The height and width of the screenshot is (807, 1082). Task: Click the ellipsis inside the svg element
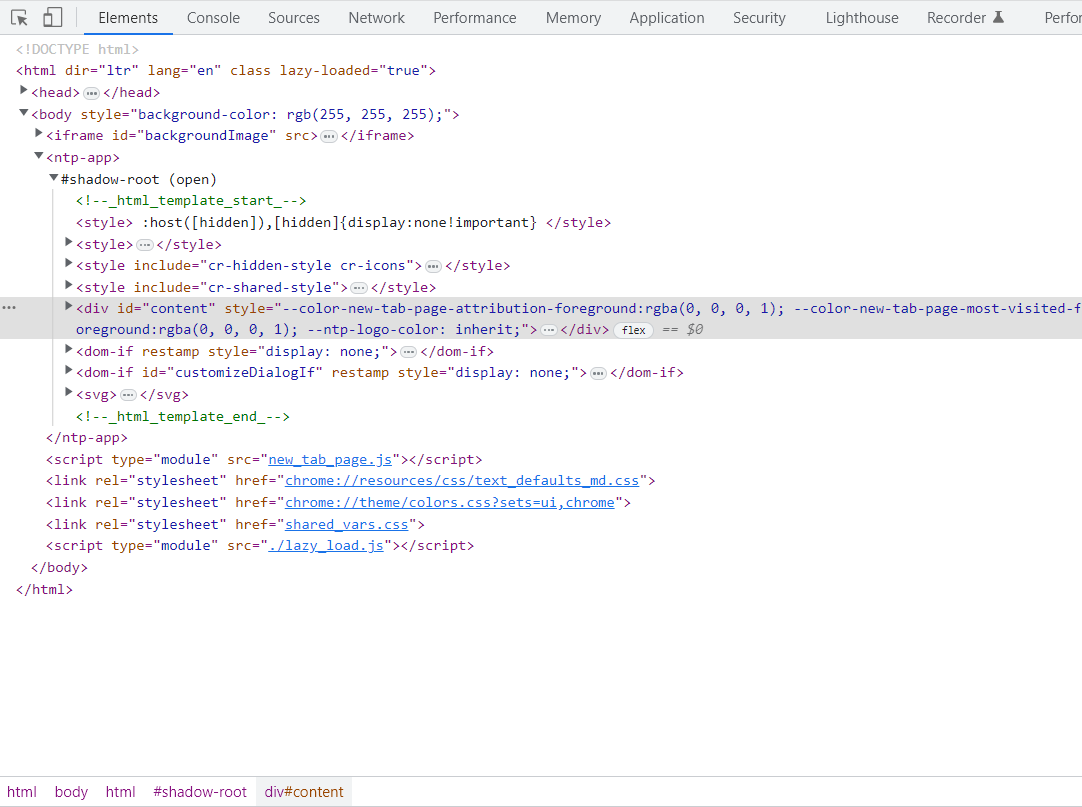click(130, 393)
